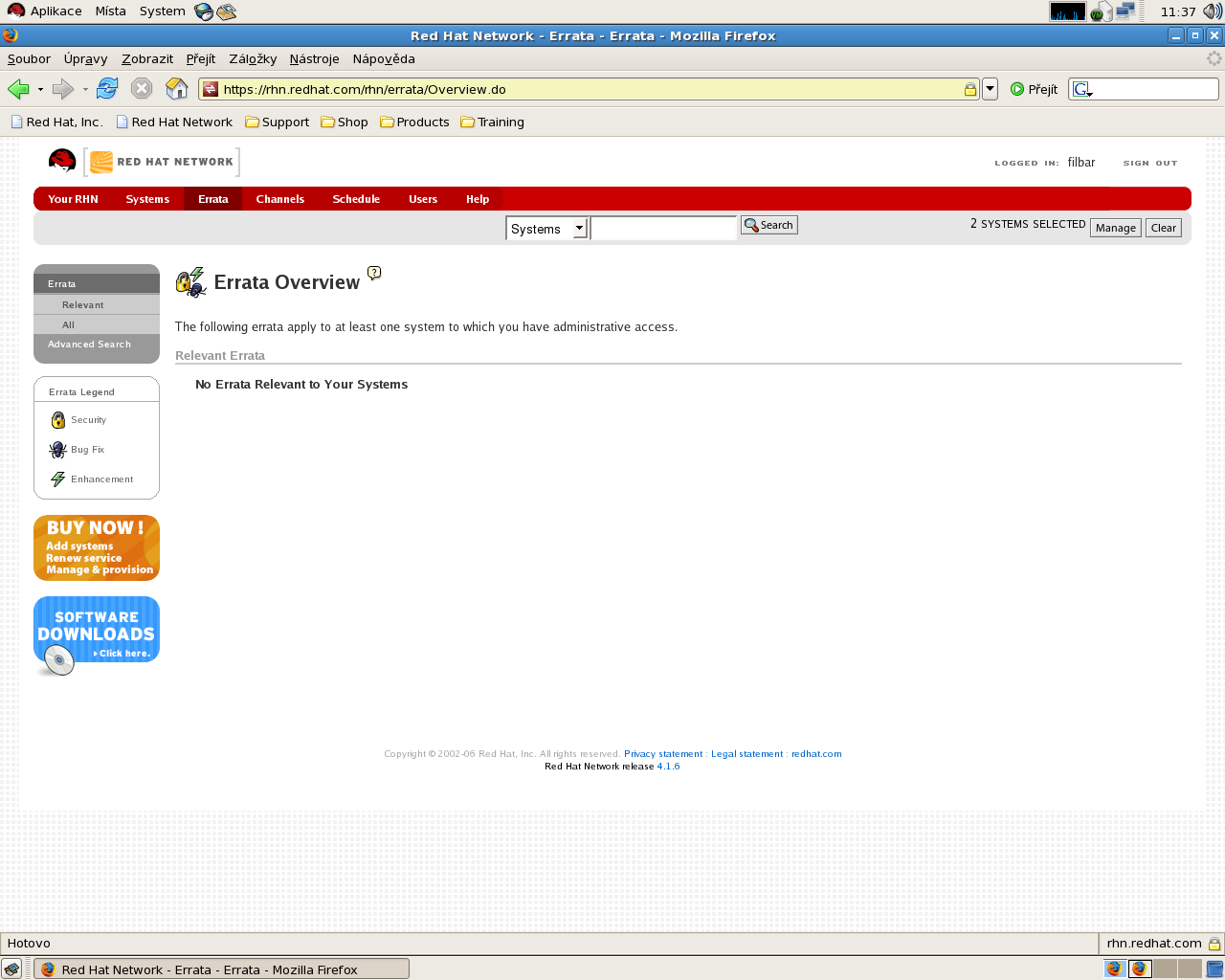Click the Manage selected systems button
The image size is (1225, 980).
[x=1116, y=228]
